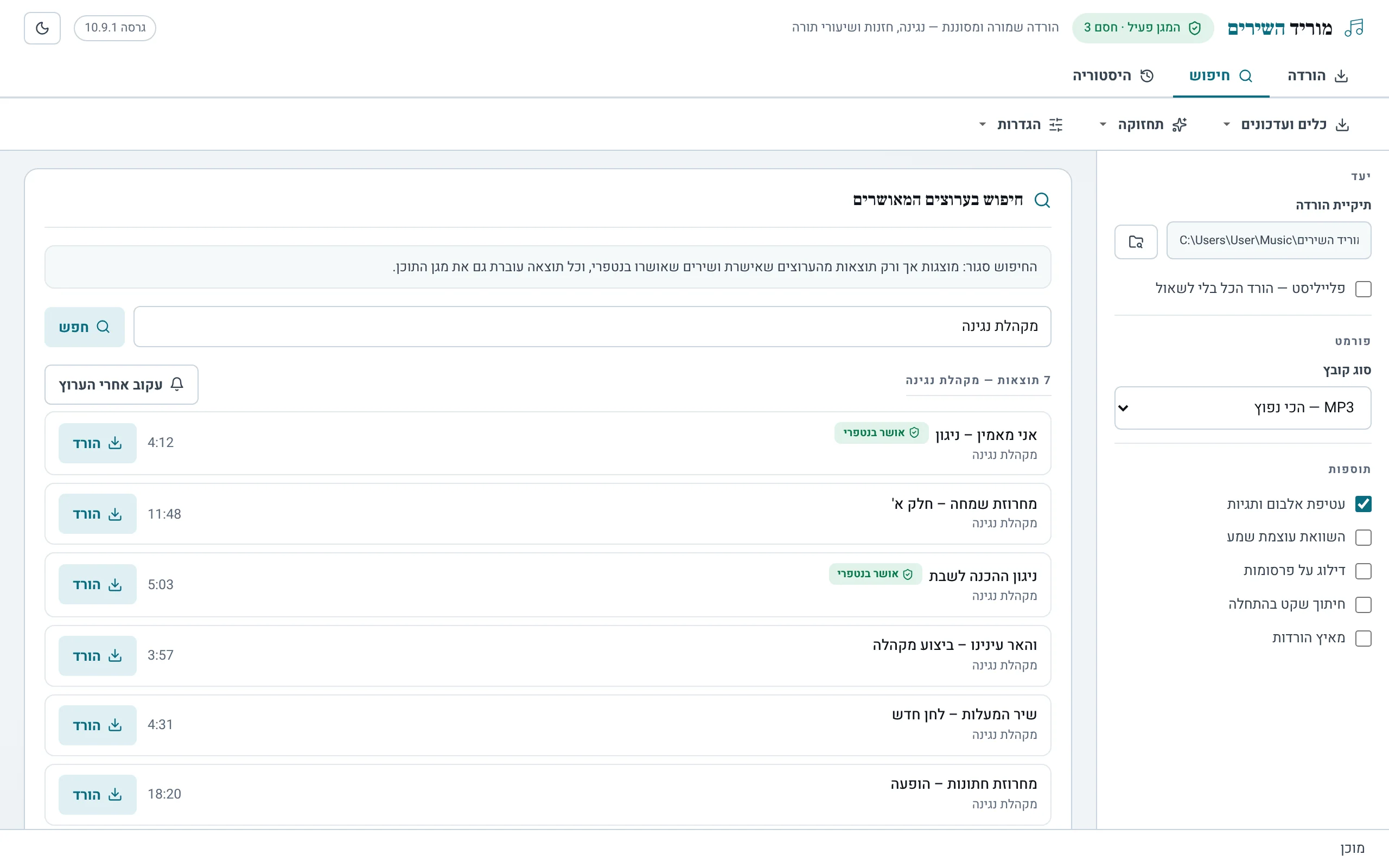Uncheck עטיפת אלבום ותגיות
1389x868 pixels.
pyautogui.click(x=1363, y=504)
